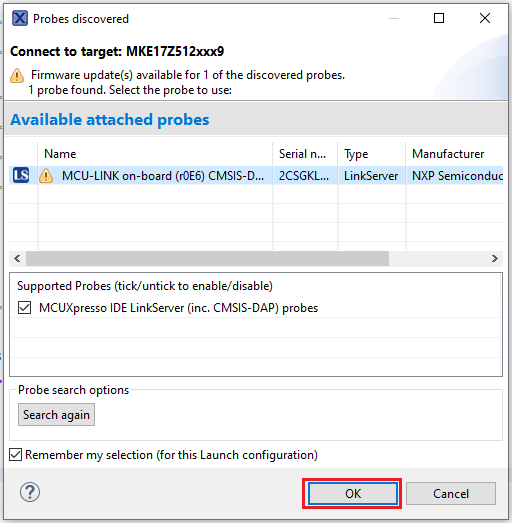
Task: Minimize the Probes discovered dialog
Action: pos(394,18)
